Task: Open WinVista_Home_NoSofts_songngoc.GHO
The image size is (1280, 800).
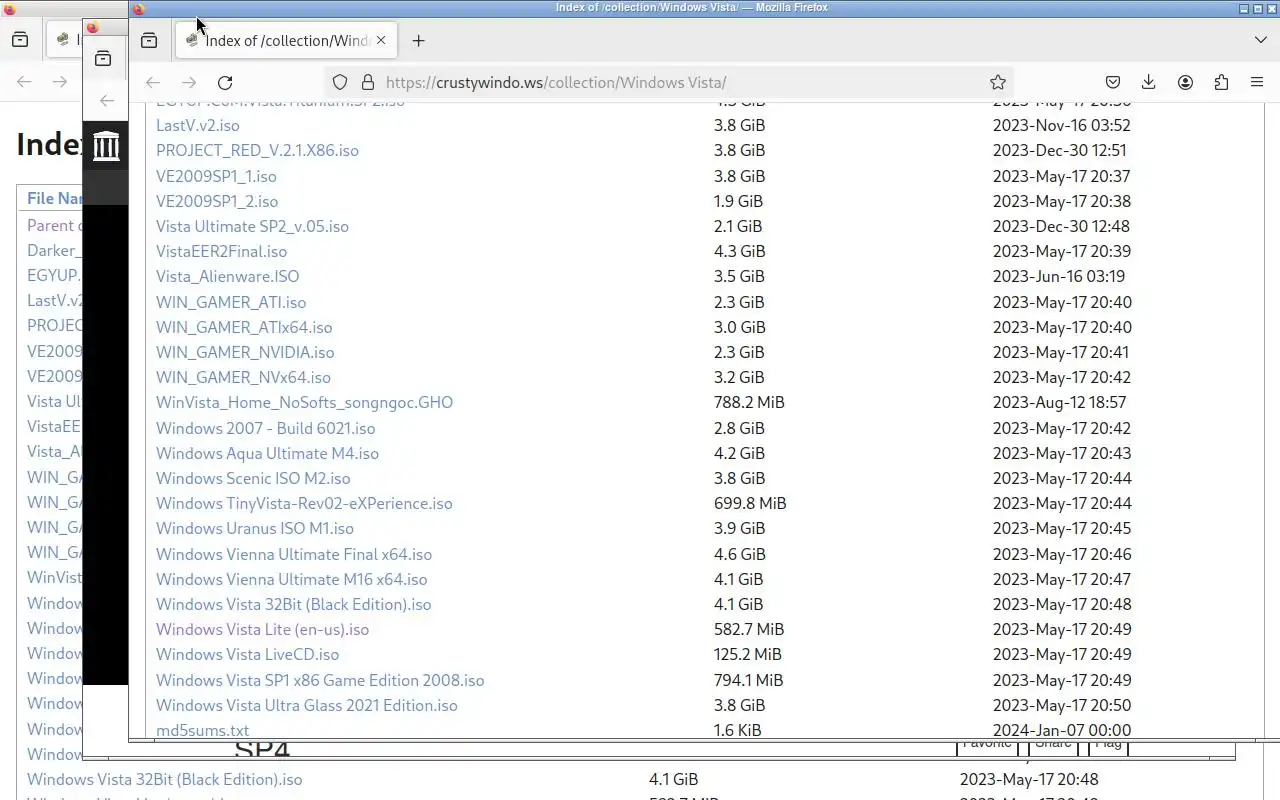Action: point(304,402)
